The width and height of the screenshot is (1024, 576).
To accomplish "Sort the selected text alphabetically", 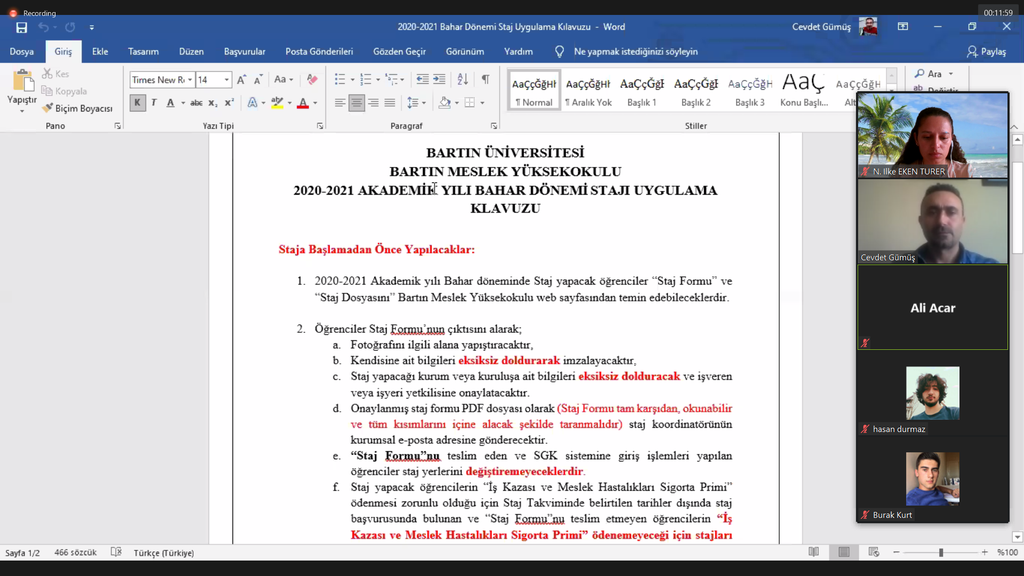I will coord(462,80).
